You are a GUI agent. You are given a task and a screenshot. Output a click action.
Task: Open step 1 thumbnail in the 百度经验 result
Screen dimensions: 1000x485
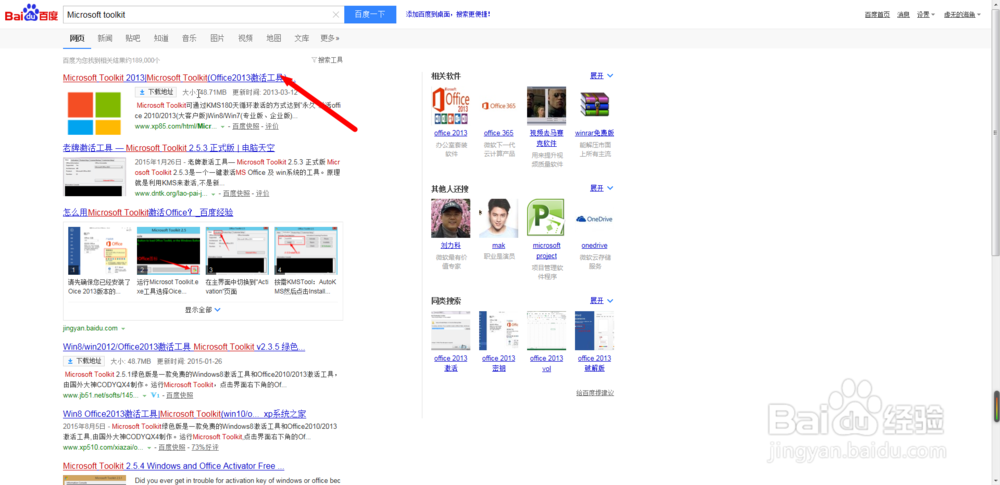click(x=97, y=251)
